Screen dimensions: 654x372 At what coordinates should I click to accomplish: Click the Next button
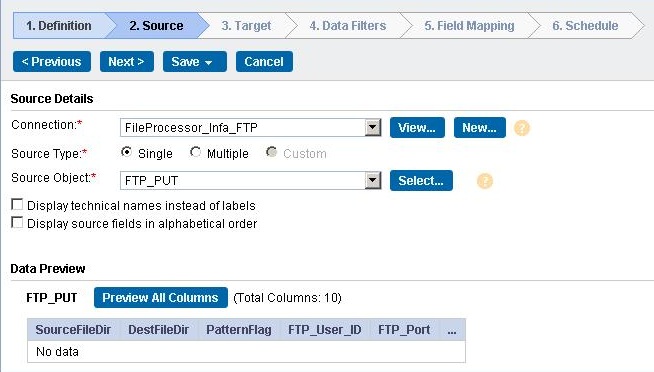[x=127, y=62]
